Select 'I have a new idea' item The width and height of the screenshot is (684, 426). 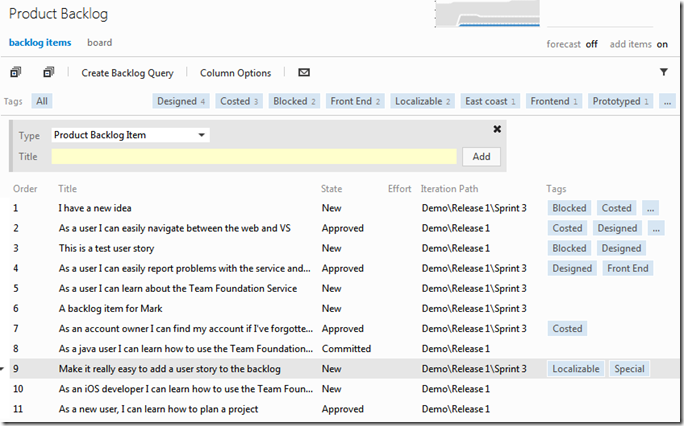[x=95, y=208]
